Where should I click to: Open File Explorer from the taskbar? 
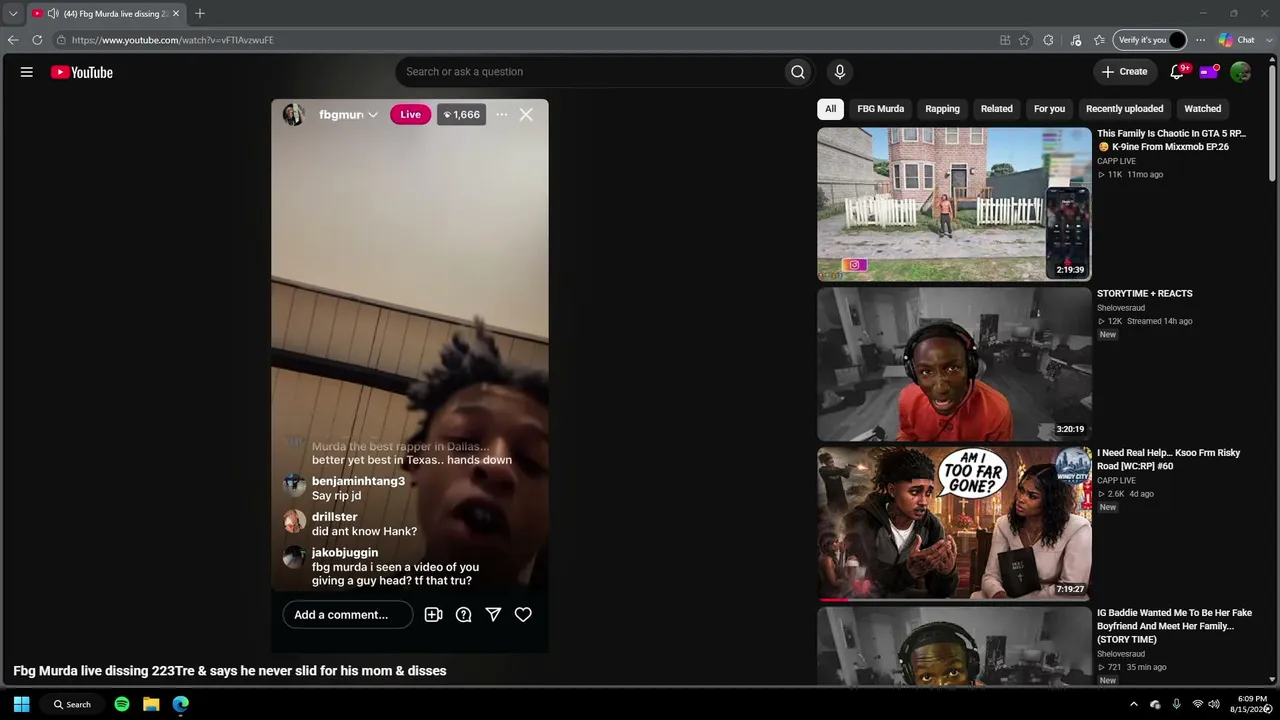(151, 704)
